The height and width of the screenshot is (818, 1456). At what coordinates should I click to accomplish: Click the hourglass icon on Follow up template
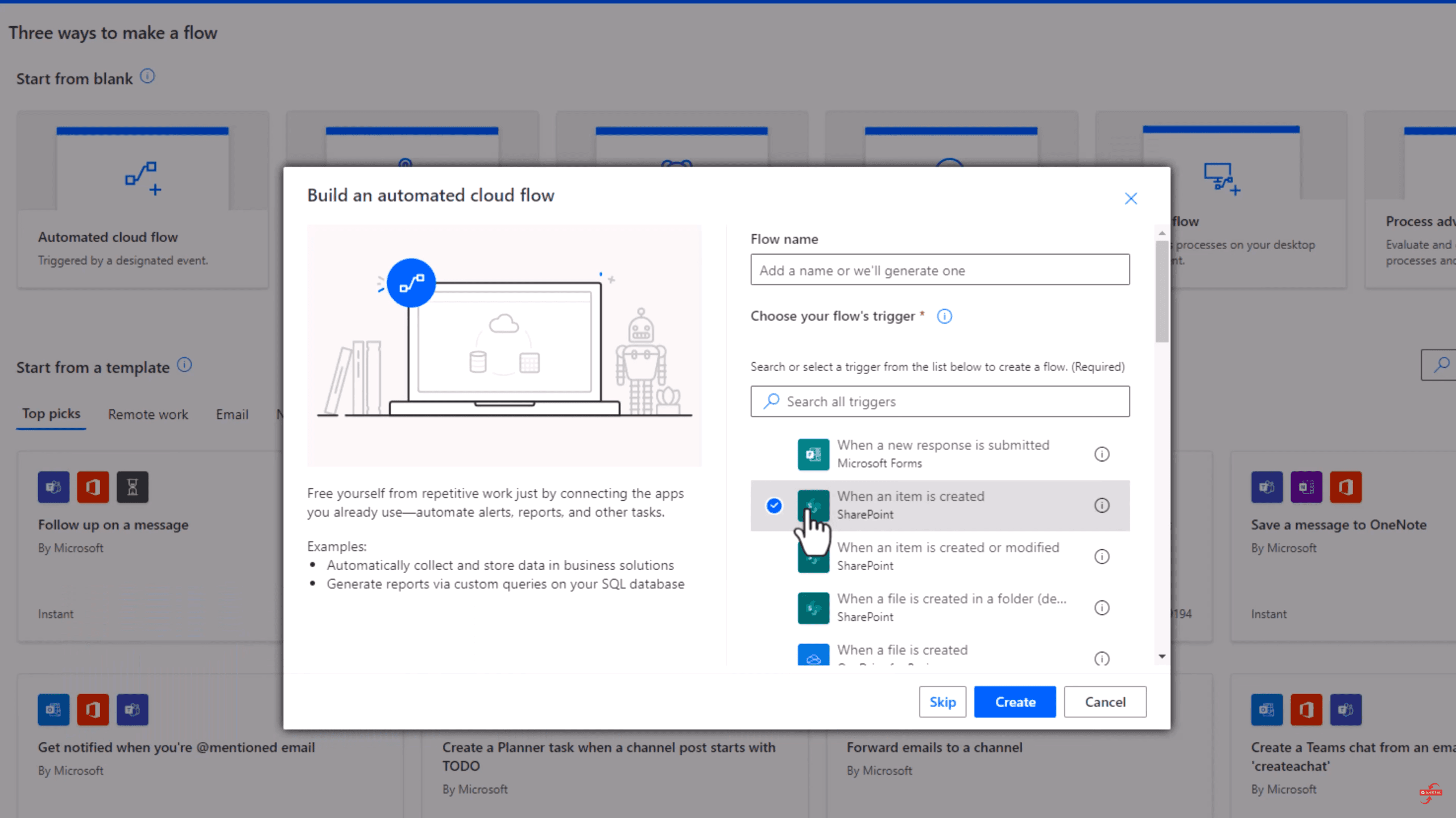(x=133, y=487)
